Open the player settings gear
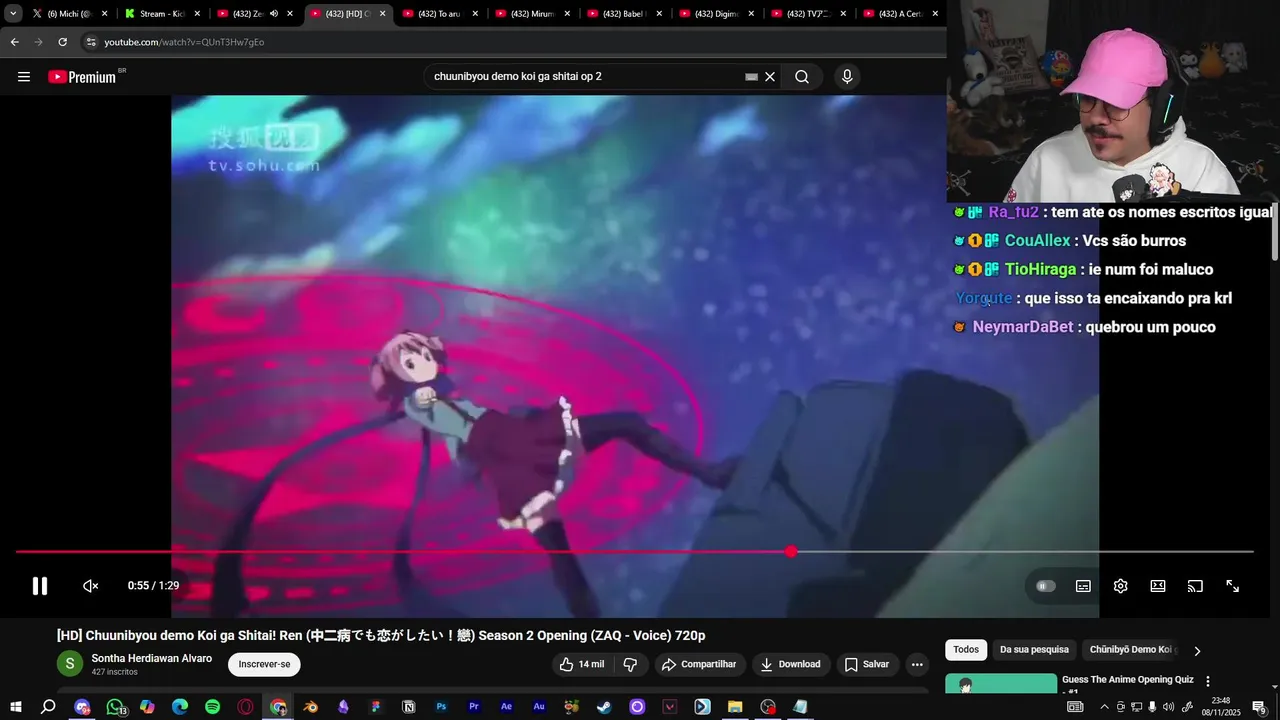This screenshot has width=1280, height=720. [x=1121, y=586]
